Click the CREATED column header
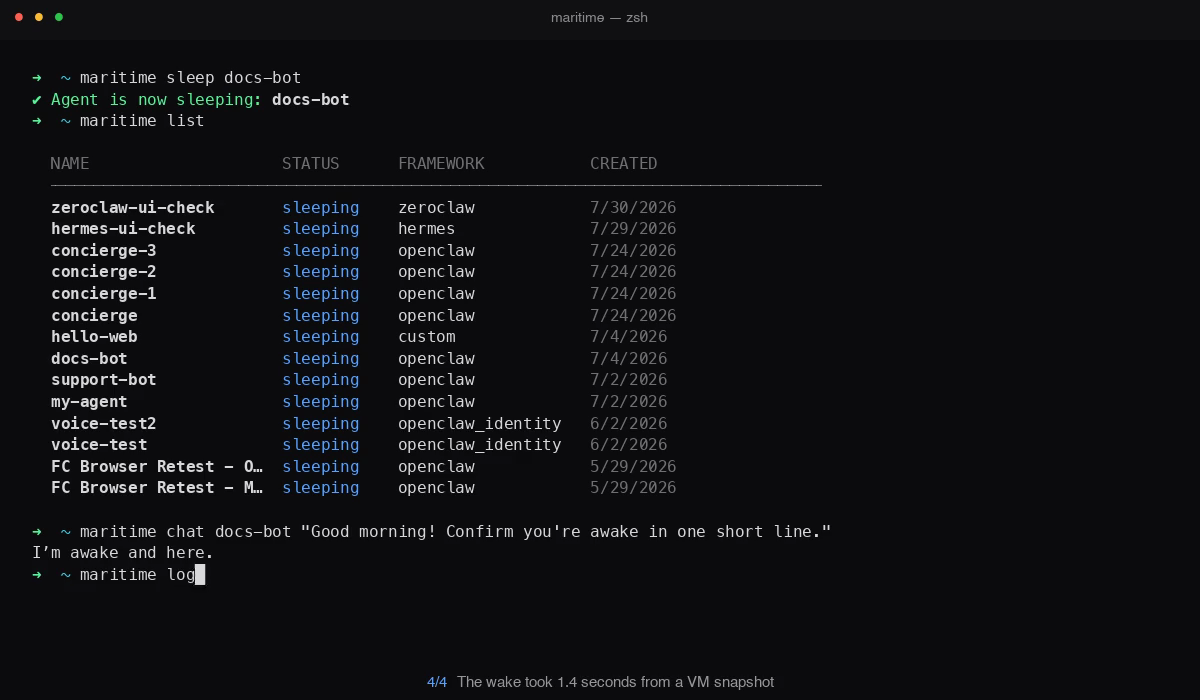 click(623, 163)
